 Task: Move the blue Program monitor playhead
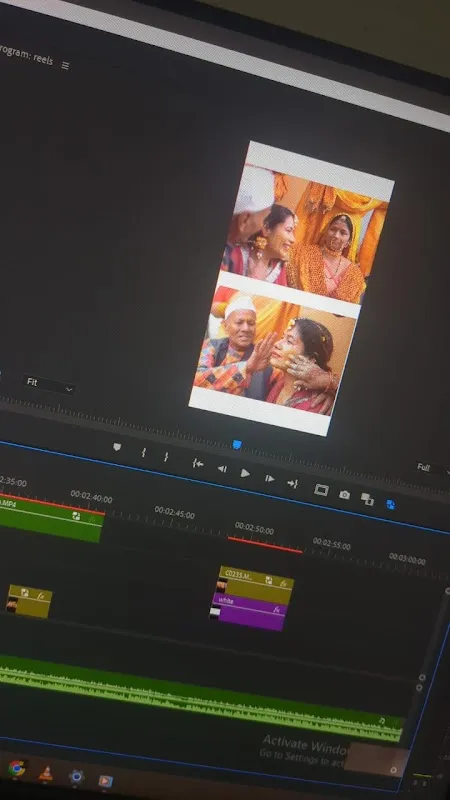(237, 444)
